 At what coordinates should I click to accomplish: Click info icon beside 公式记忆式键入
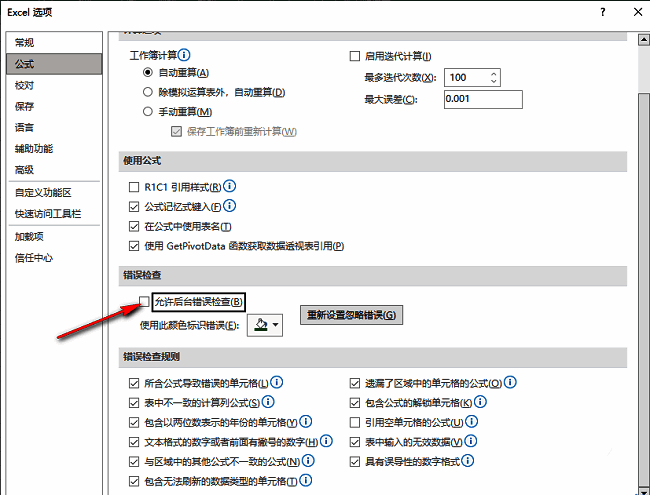pos(229,206)
